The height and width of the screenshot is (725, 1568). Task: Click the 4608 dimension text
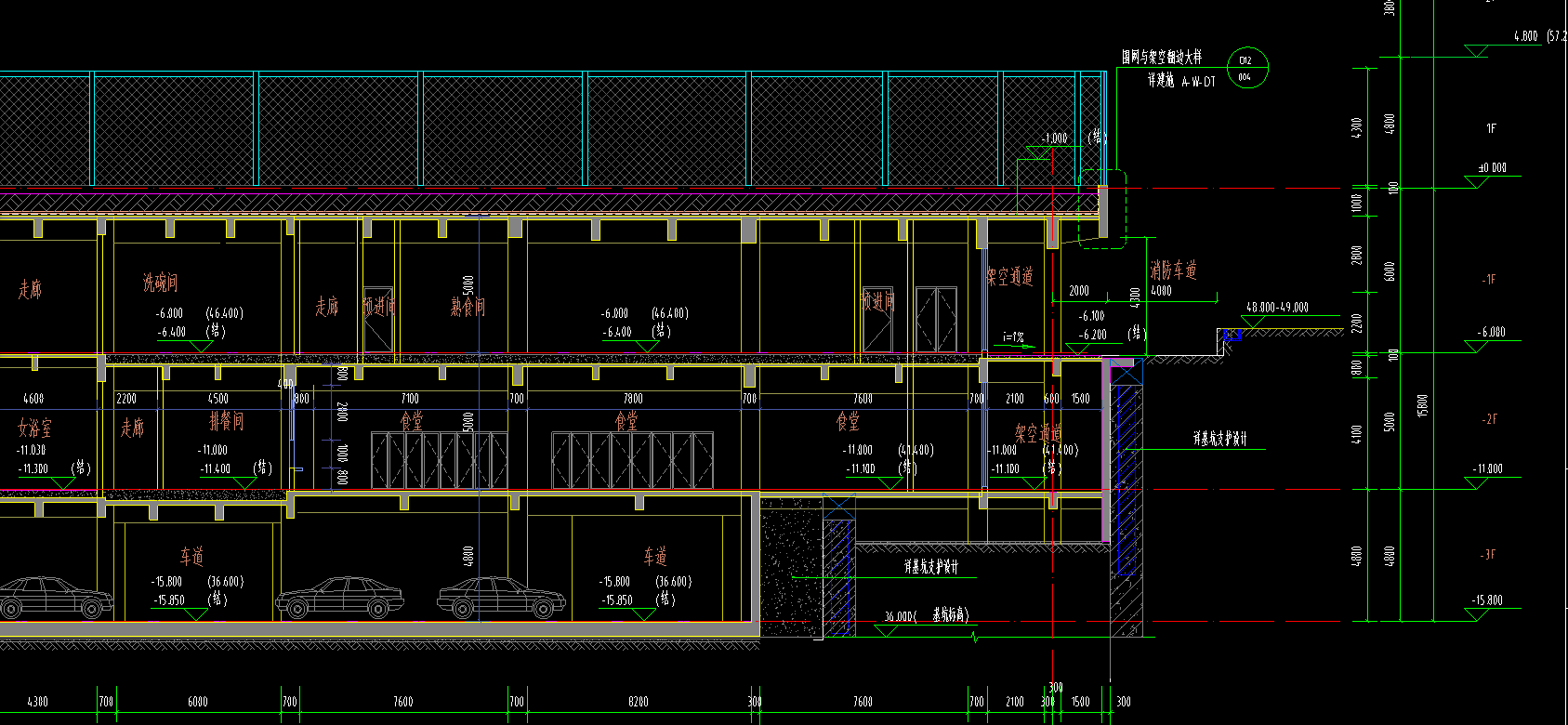33,399
